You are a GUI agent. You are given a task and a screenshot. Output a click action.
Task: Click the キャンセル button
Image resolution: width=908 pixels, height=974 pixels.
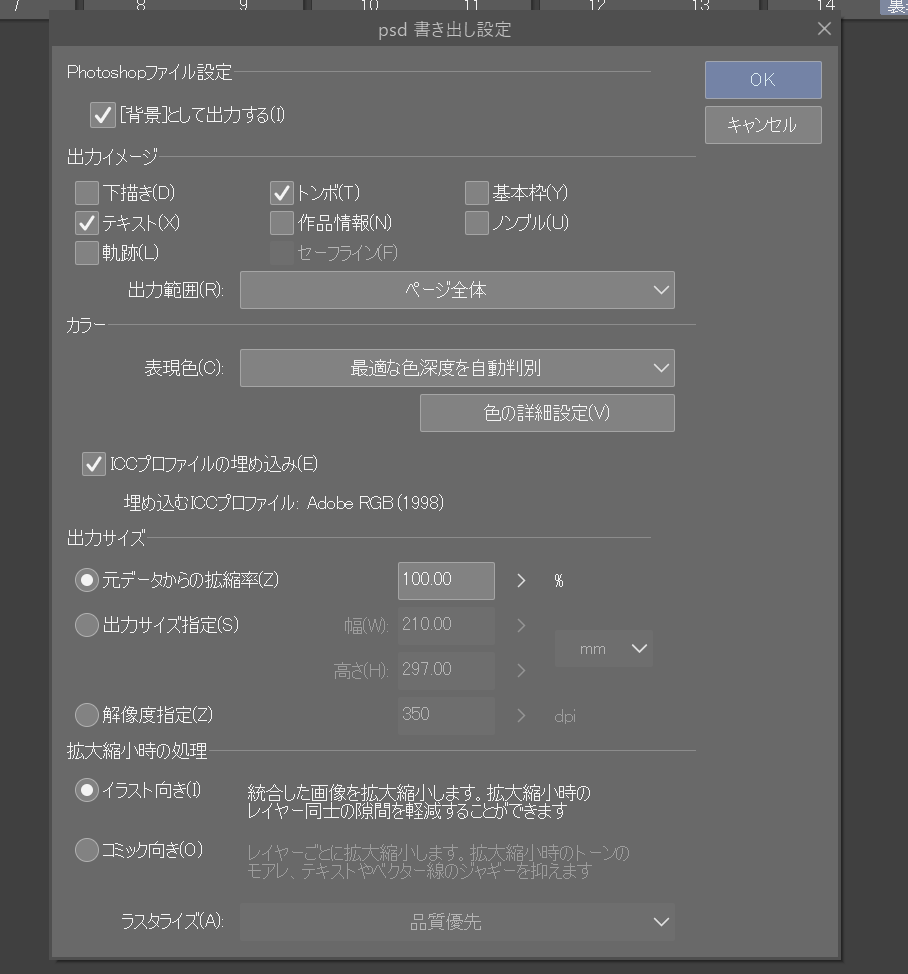pyautogui.click(x=762, y=125)
